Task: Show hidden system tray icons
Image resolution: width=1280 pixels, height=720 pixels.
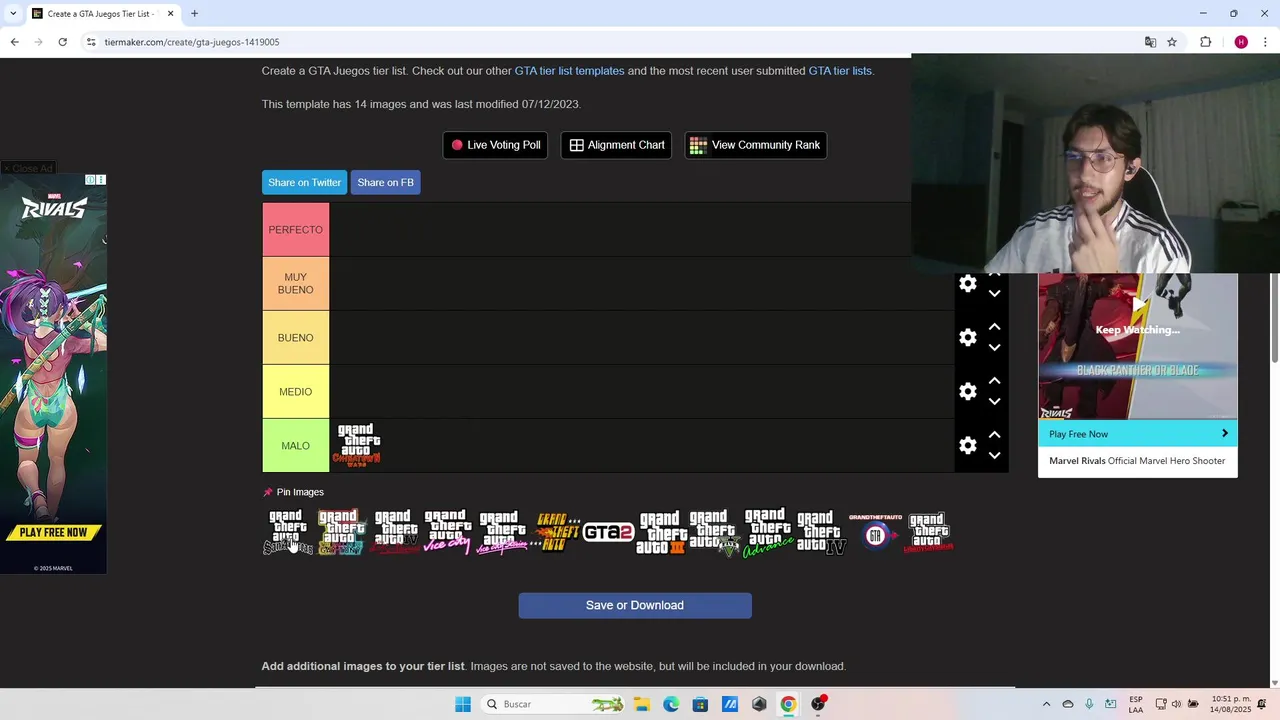Action: 1046,704
